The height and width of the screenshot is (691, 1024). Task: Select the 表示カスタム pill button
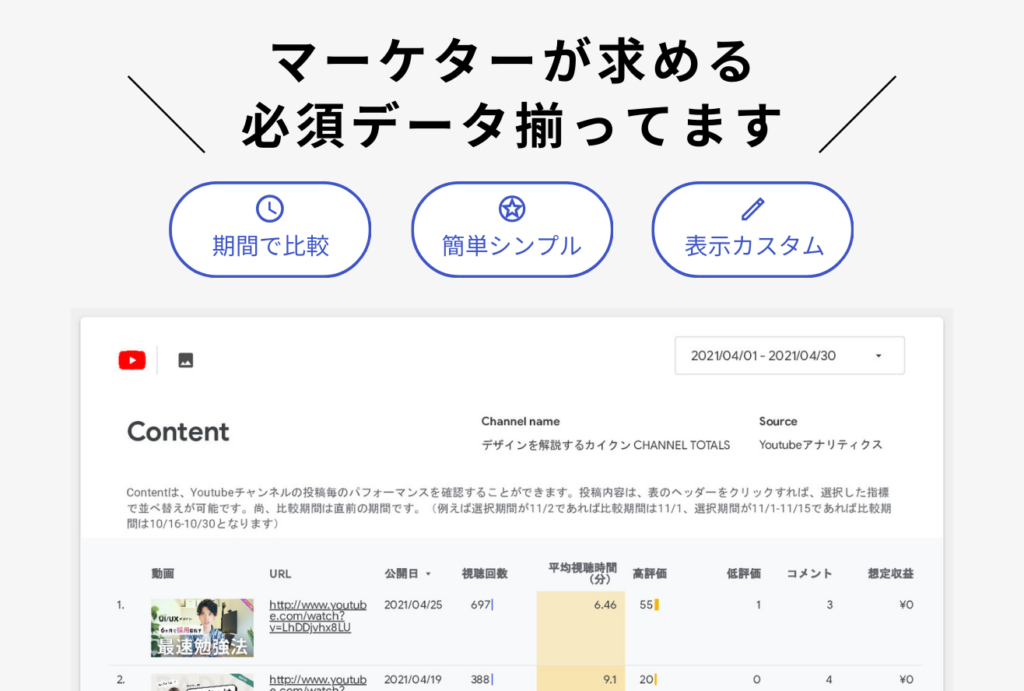(753, 229)
